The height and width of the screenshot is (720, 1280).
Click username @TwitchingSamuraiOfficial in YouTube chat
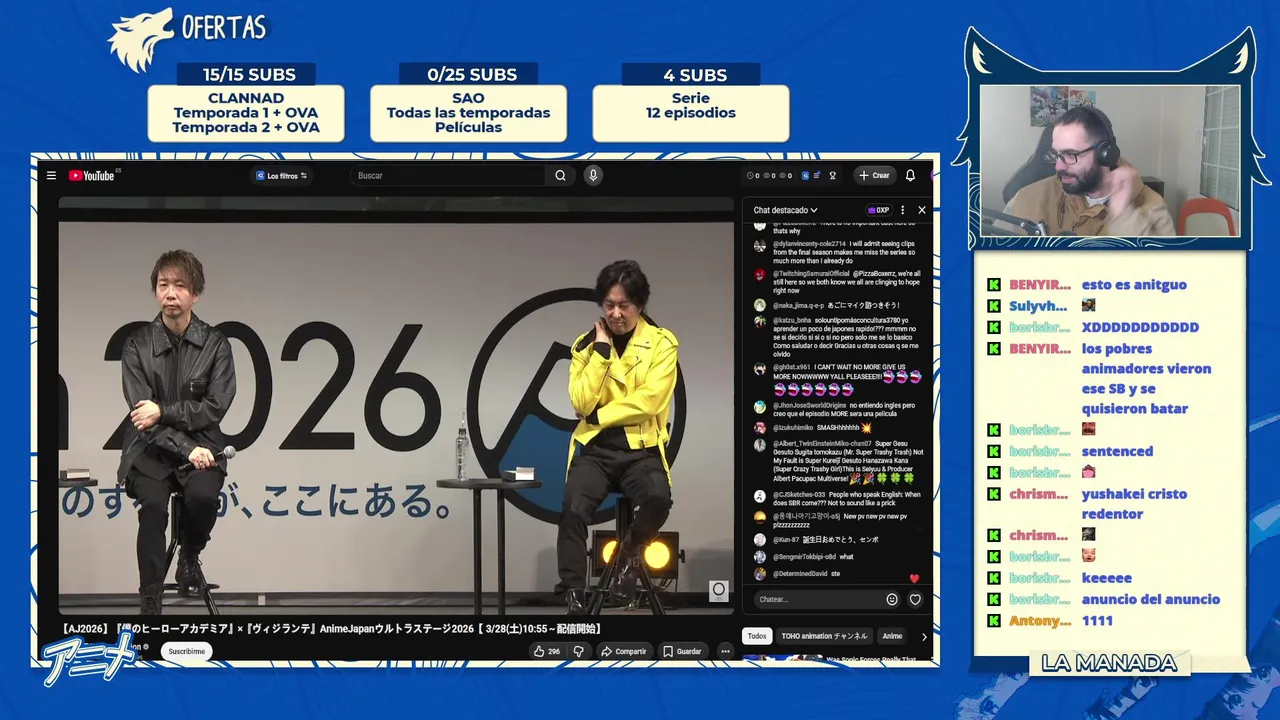[x=811, y=273]
